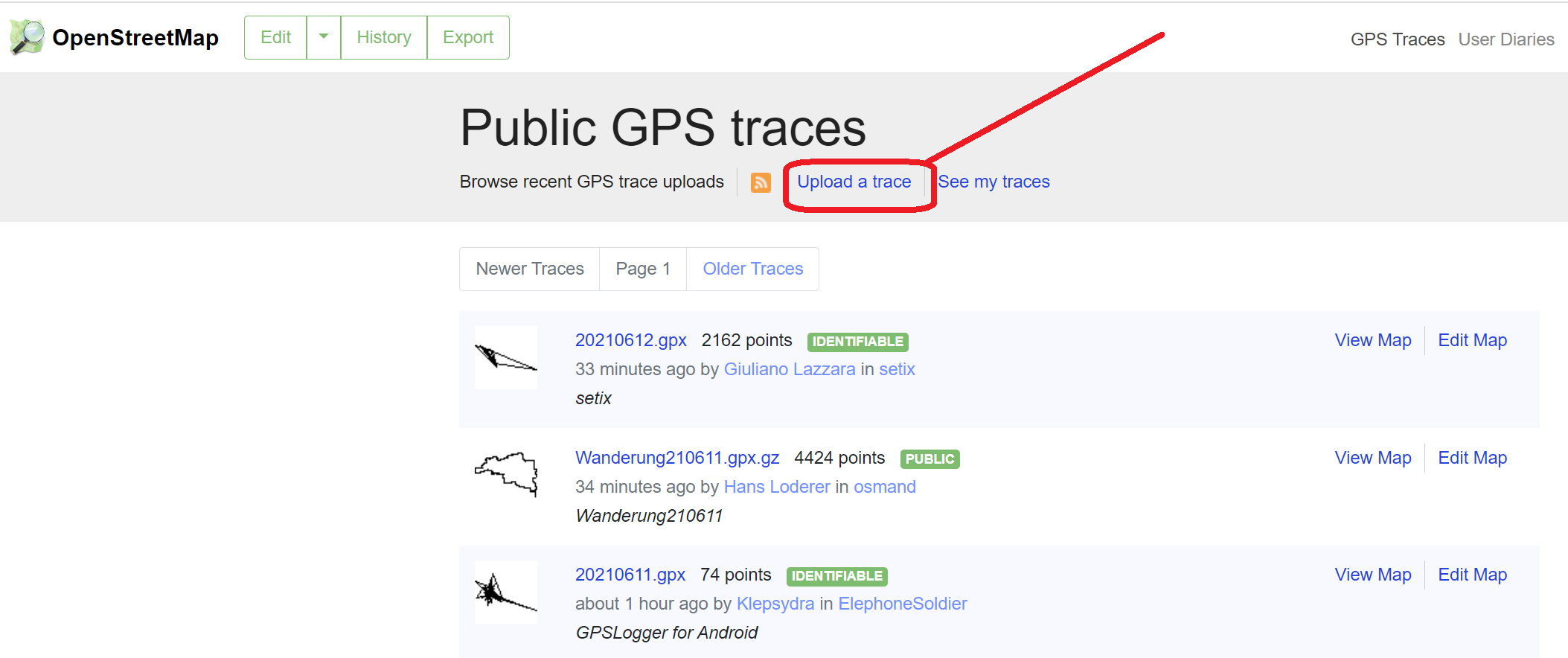1568x658 pixels.
Task: Click View Map for 20210612.gpx
Action: coord(1373,340)
